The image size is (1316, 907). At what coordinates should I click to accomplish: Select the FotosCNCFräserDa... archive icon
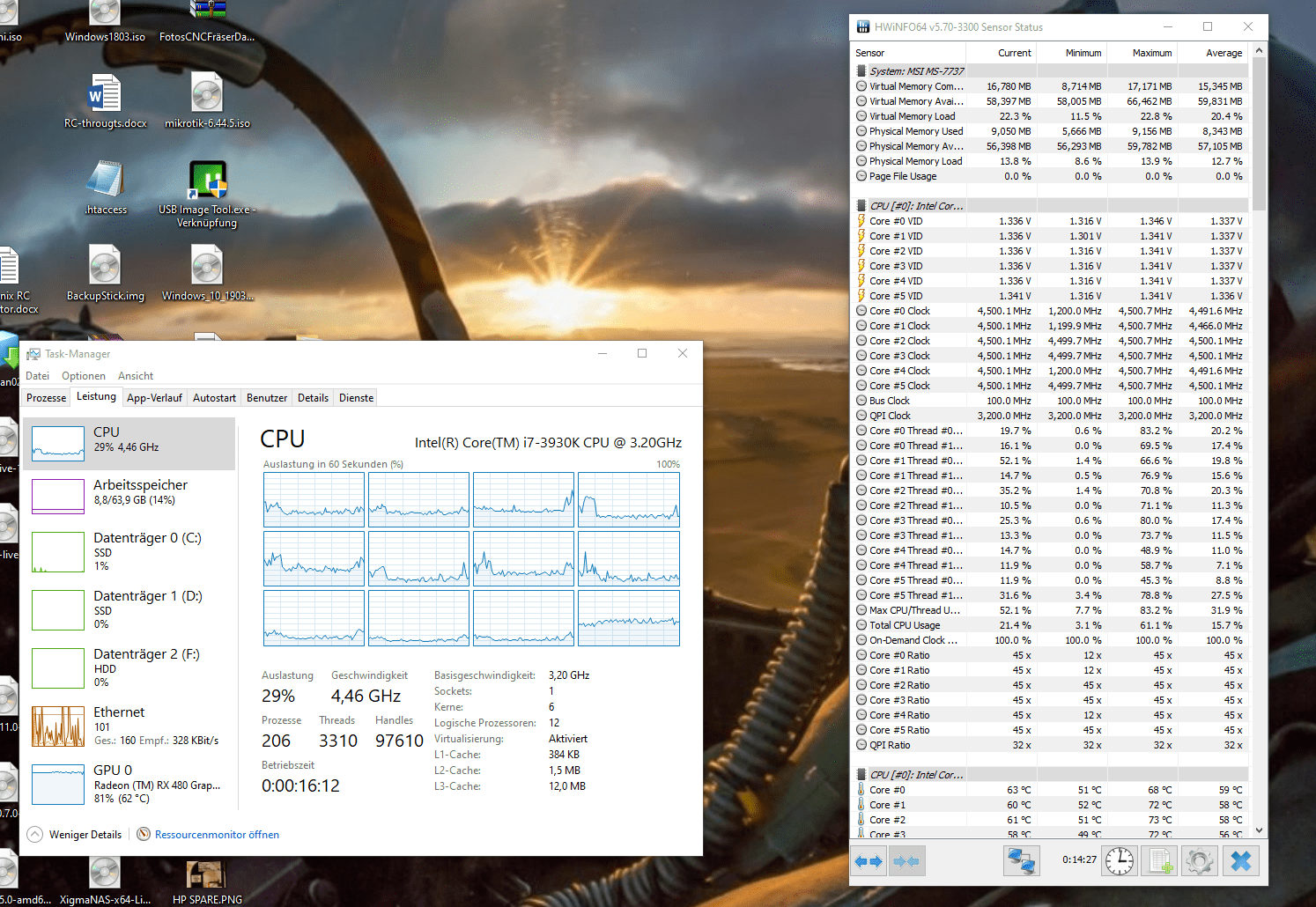tap(207, 23)
